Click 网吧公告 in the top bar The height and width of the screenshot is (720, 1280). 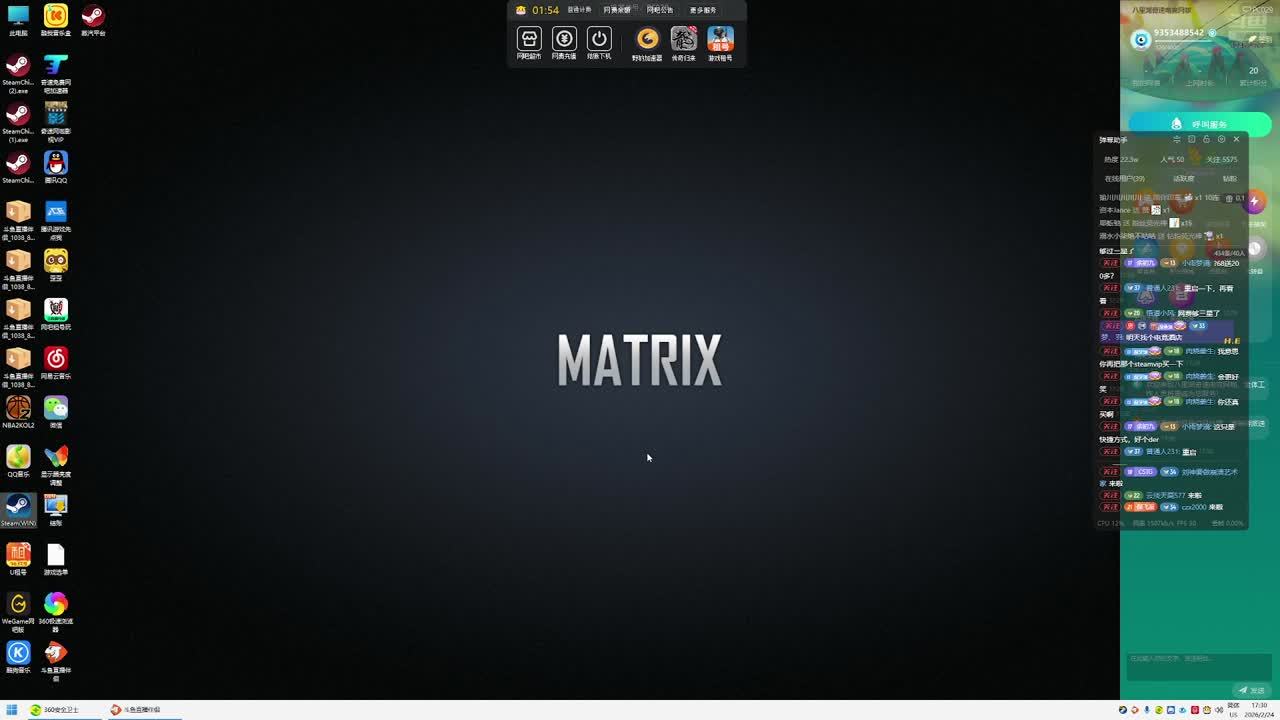pyautogui.click(x=660, y=10)
